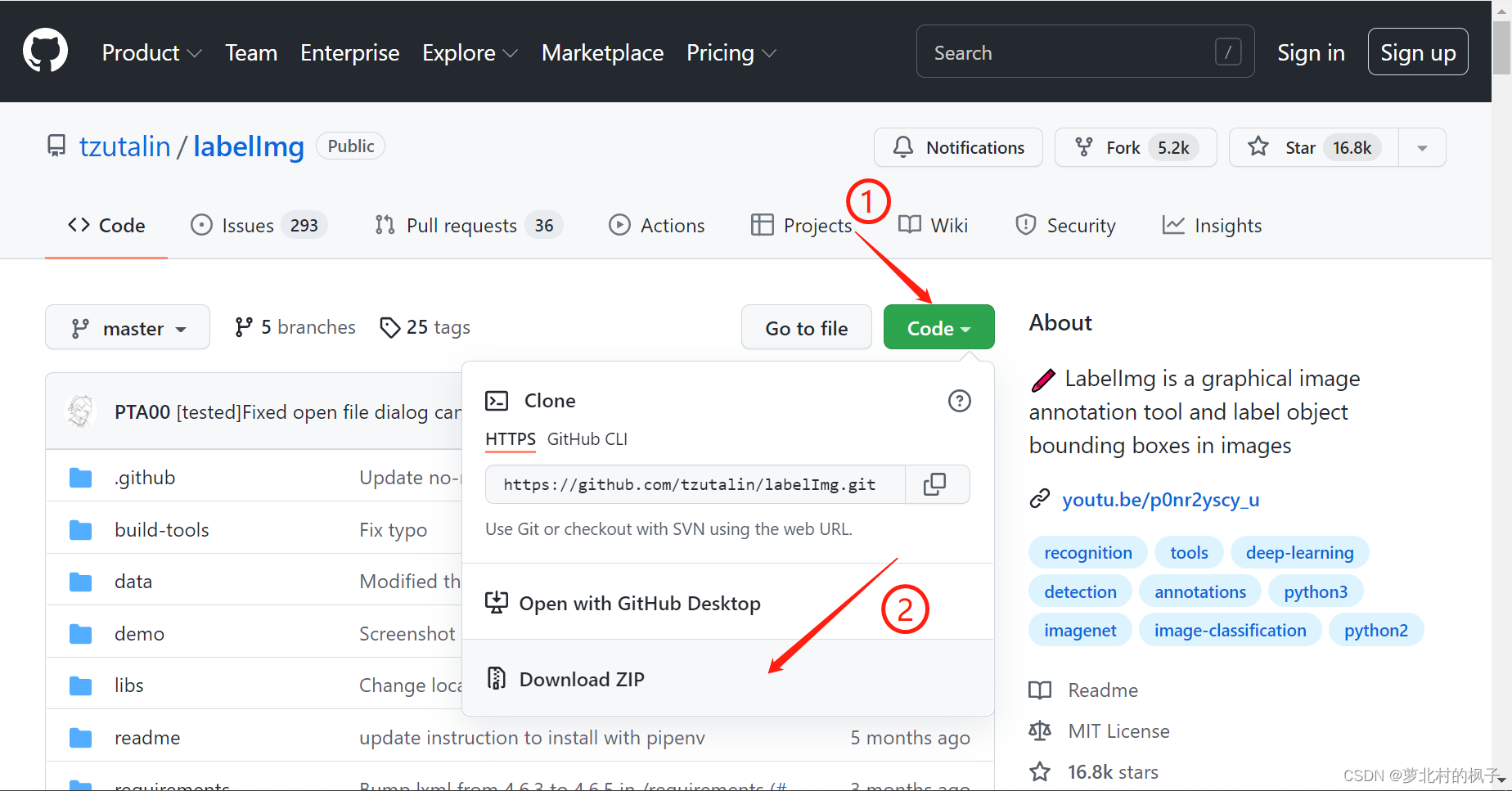
Task: Expand the Pricing dropdown menu
Action: pyautogui.click(x=731, y=53)
